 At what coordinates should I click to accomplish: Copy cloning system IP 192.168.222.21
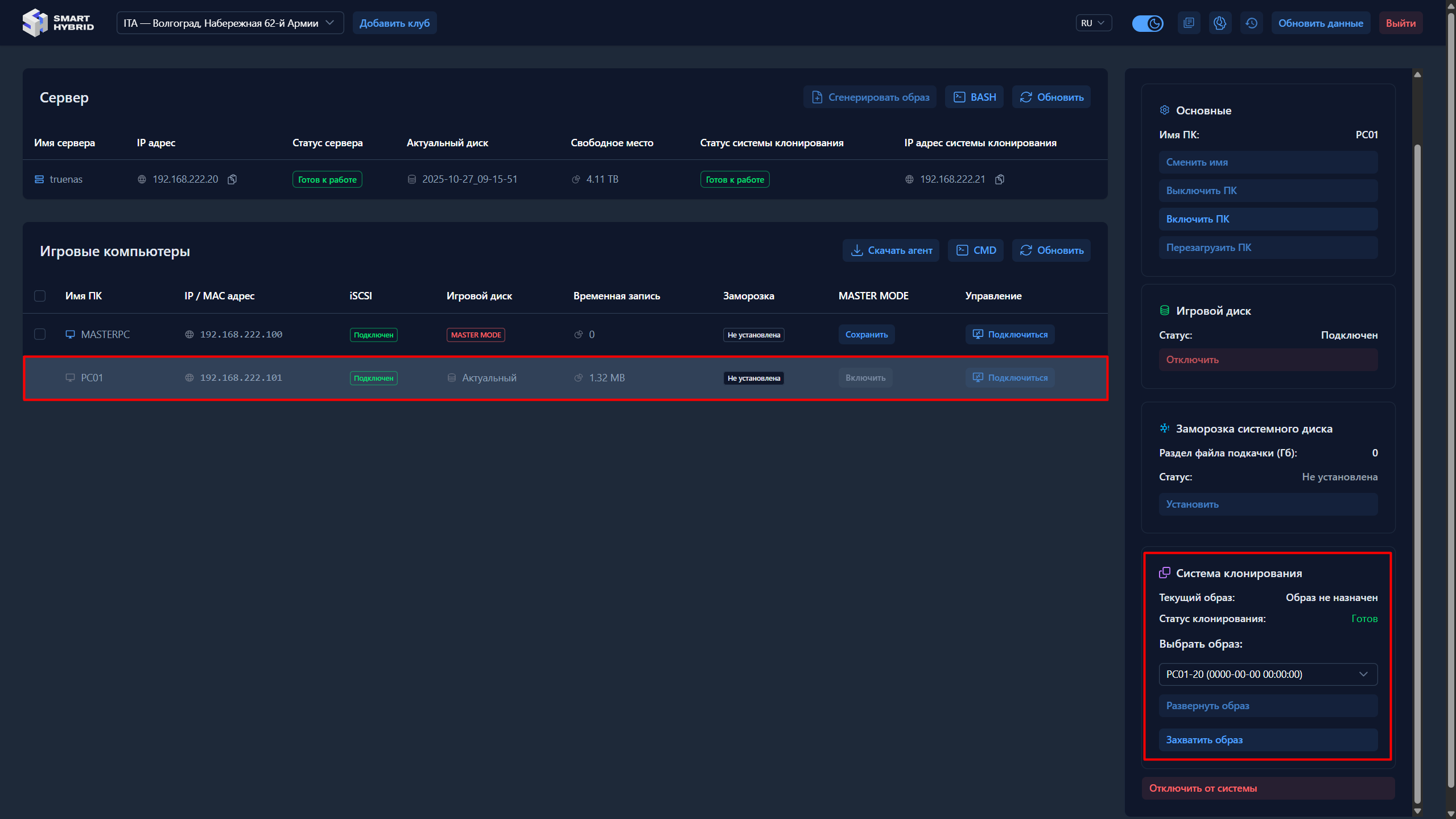(x=1000, y=179)
